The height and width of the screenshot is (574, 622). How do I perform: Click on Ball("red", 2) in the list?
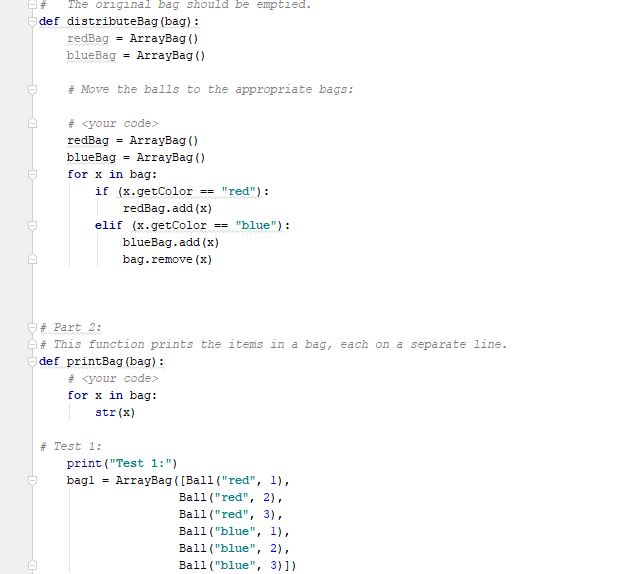(x=231, y=497)
